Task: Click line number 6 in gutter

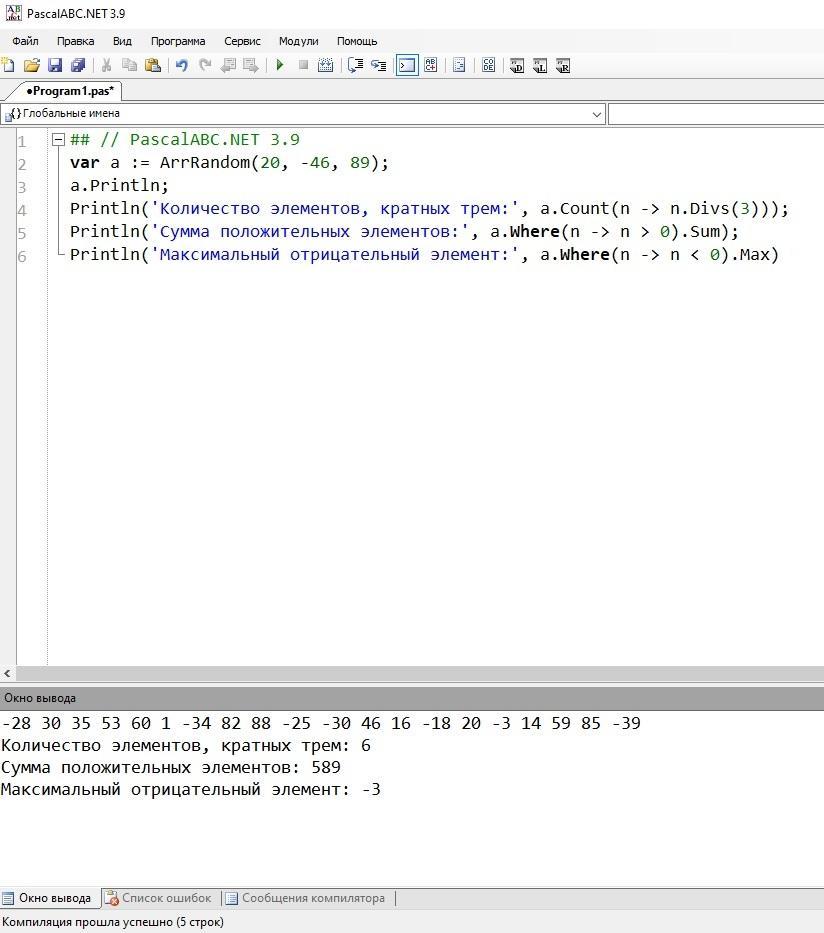Action: (x=21, y=256)
